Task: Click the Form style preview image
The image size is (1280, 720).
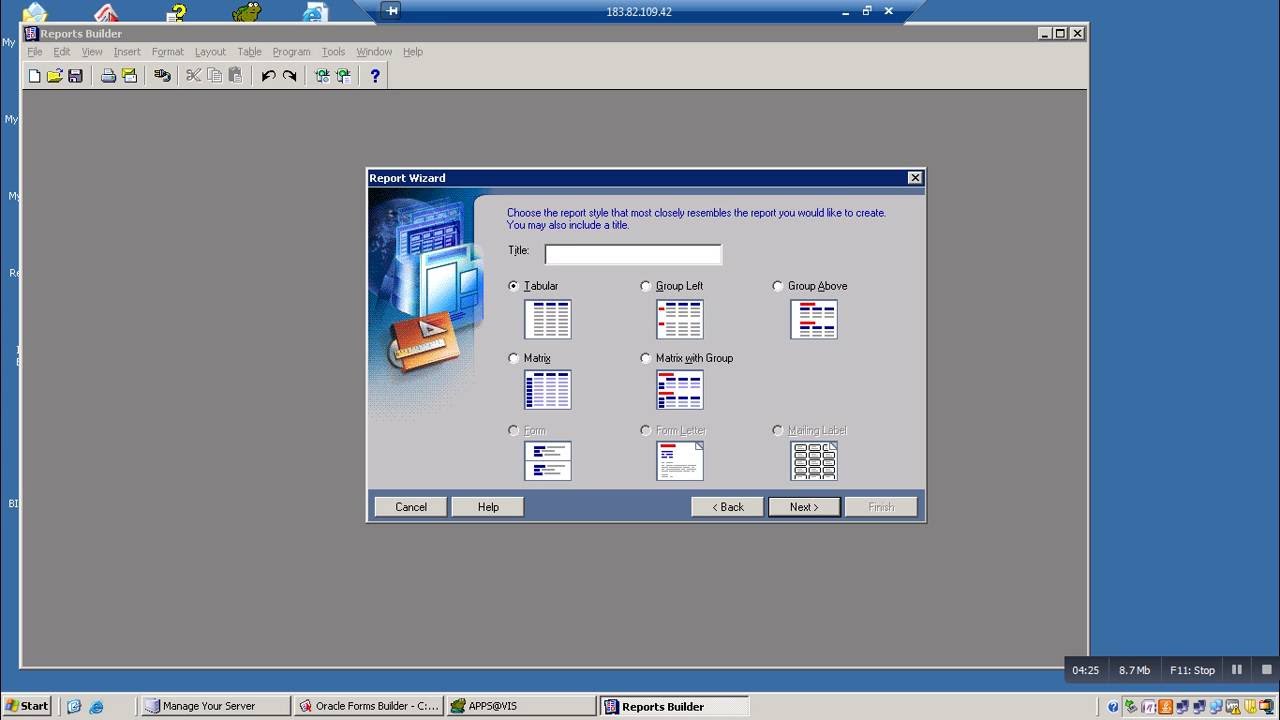Action: pyautogui.click(x=548, y=461)
